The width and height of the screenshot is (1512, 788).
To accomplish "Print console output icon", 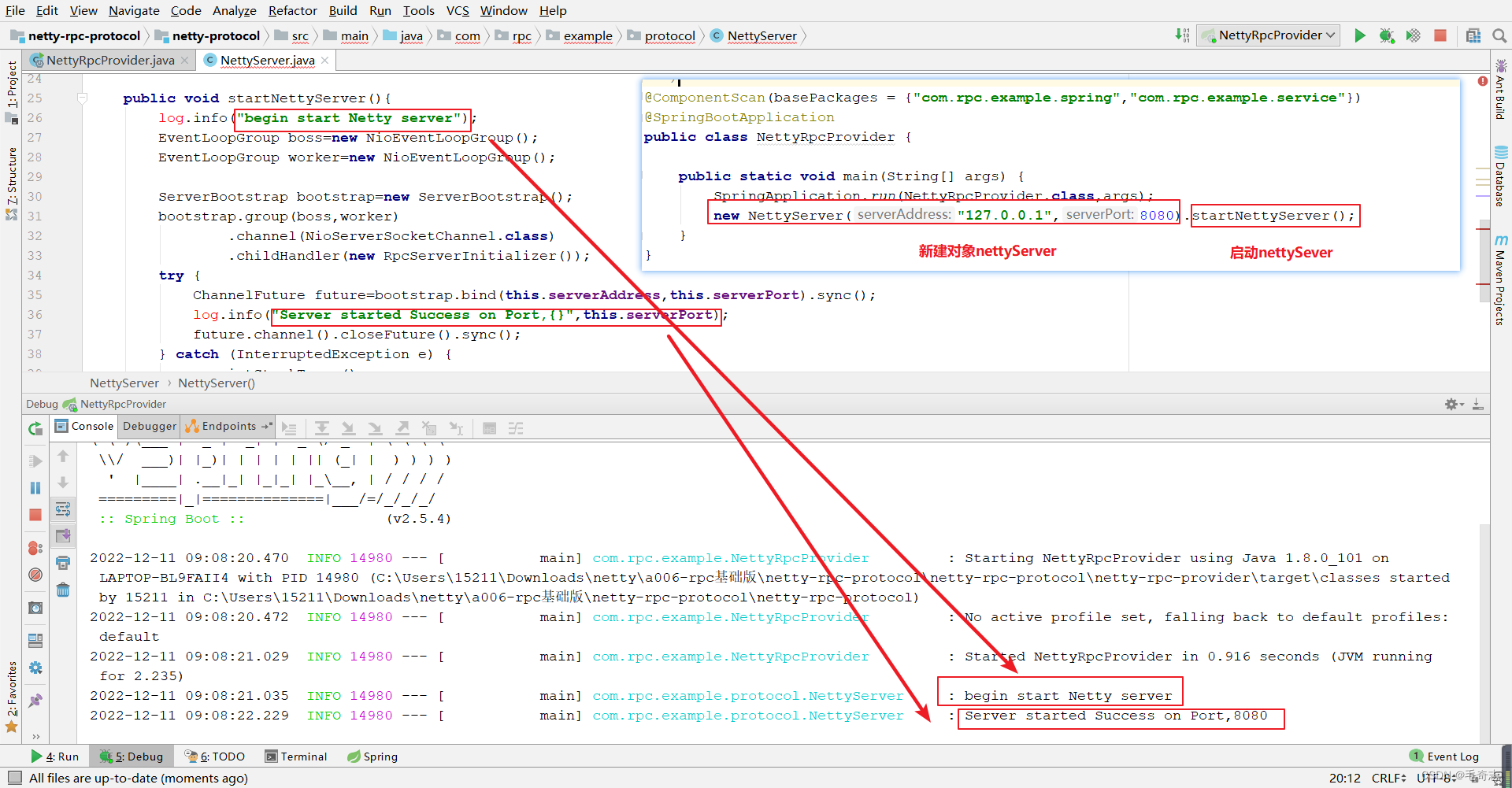I will pos(63,563).
